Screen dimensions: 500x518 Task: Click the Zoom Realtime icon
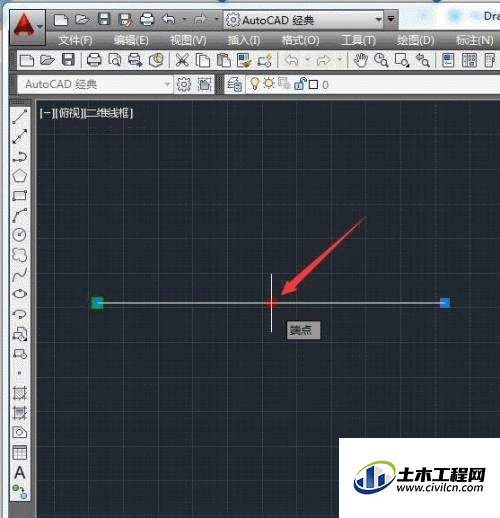[x=381, y=60]
